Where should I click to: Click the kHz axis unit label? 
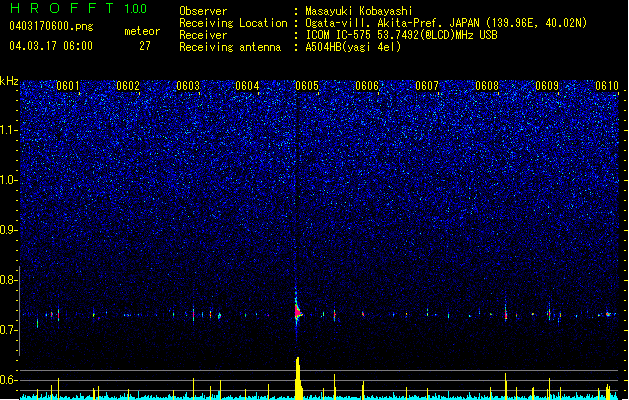[9, 81]
